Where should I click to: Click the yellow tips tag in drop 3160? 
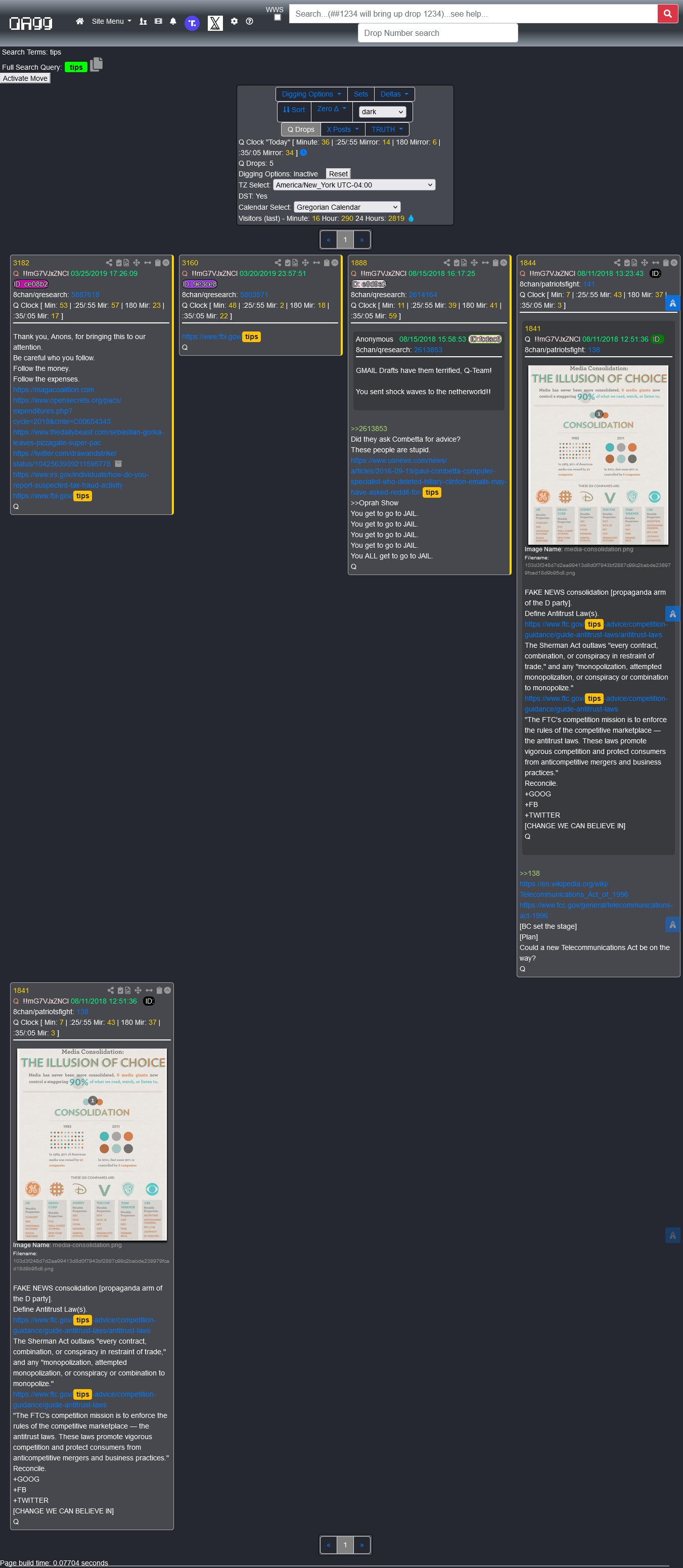(x=251, y=337)
